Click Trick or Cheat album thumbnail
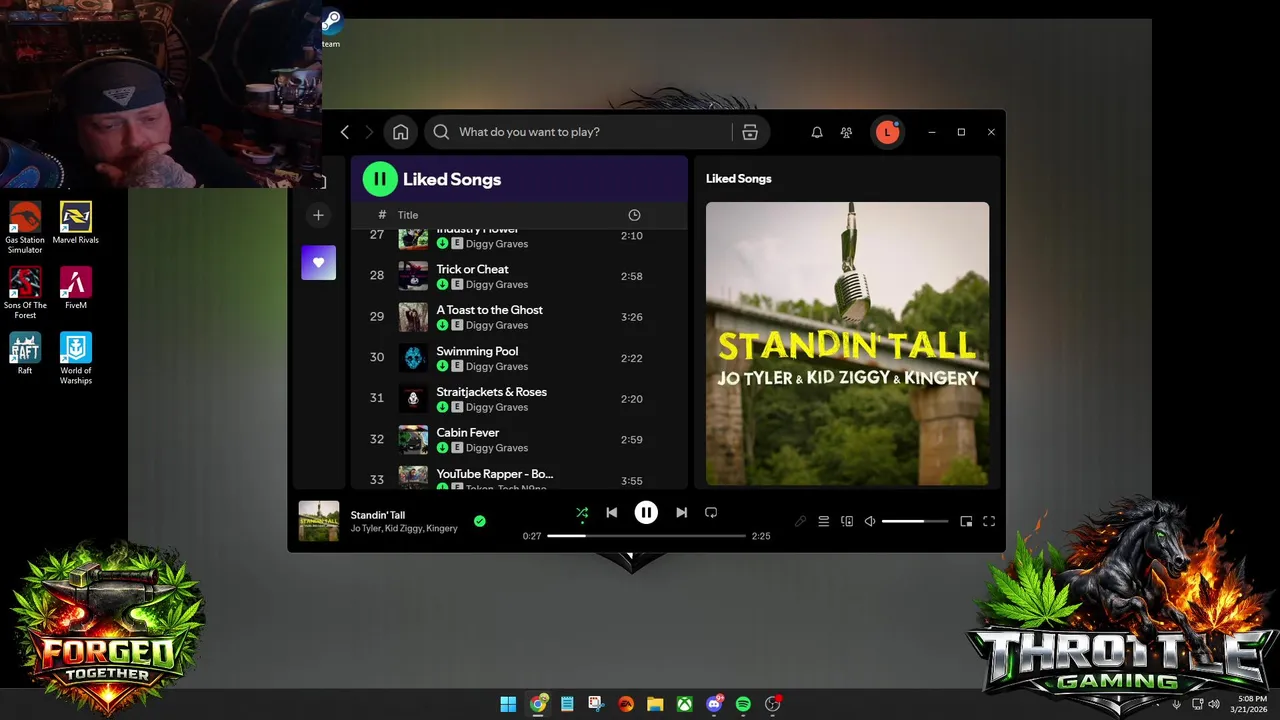This screenshot has height=720, width=1280. pyautogui.click(x=413, y=276)
